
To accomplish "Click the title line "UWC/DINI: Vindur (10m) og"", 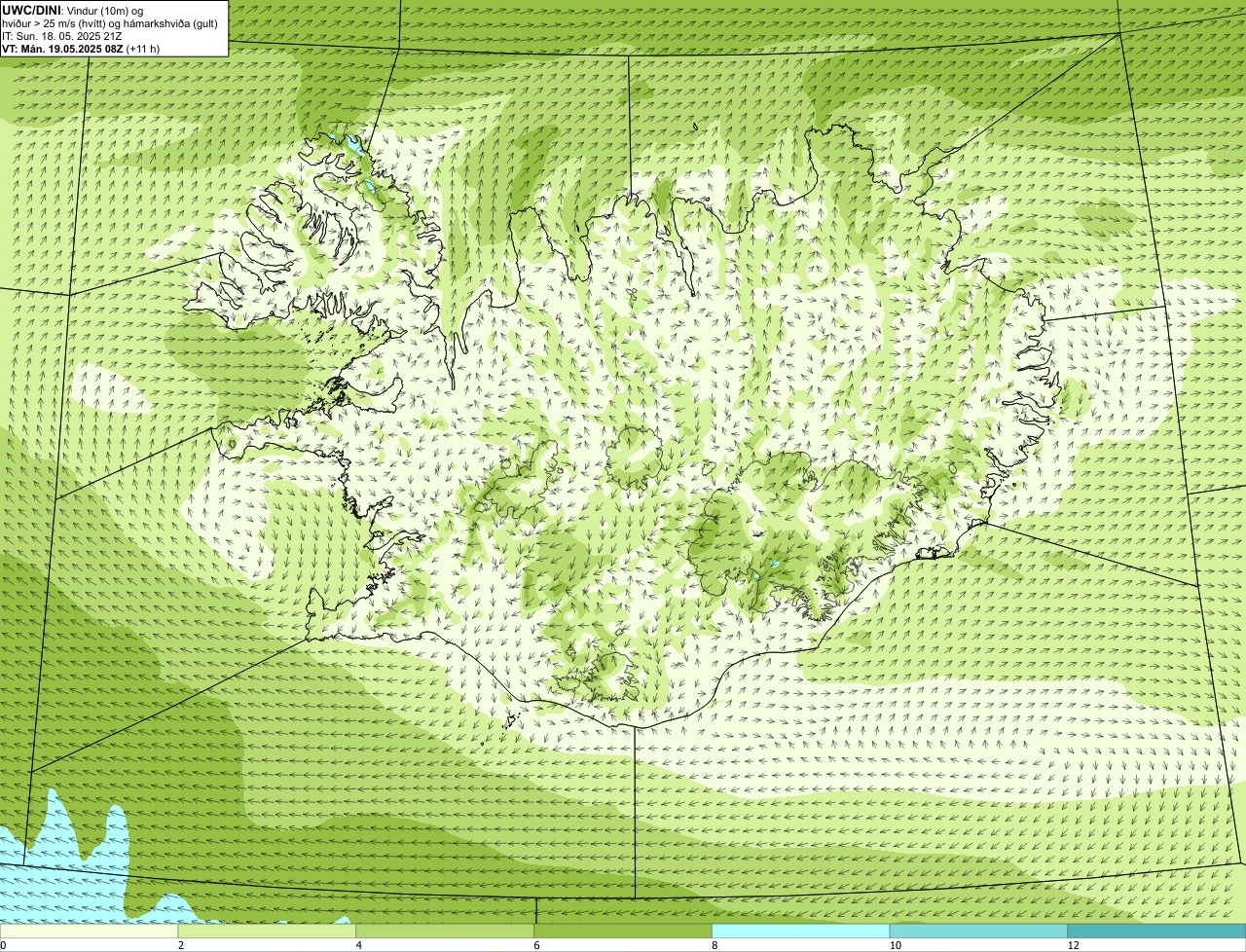I will [73, 10].
